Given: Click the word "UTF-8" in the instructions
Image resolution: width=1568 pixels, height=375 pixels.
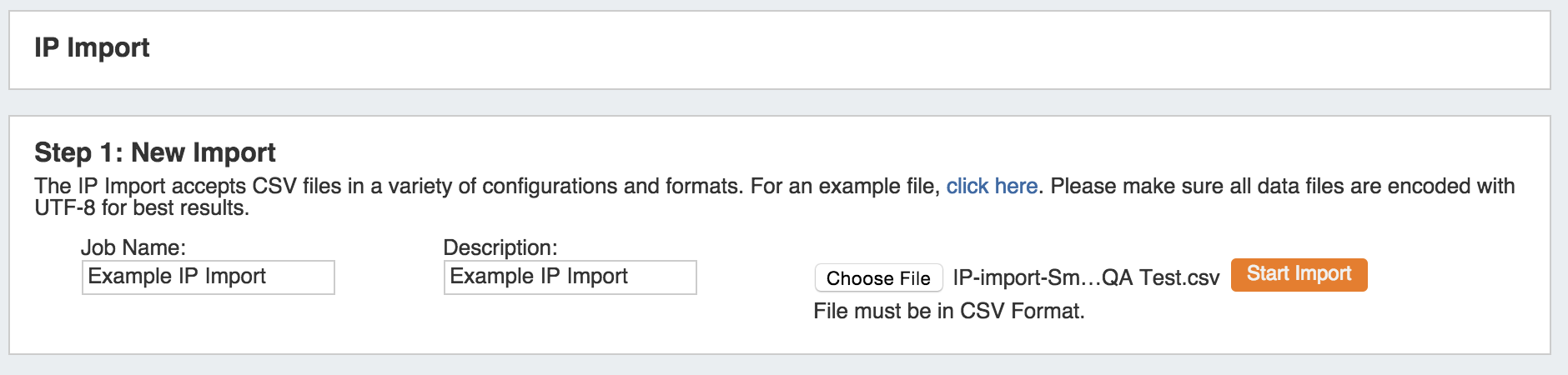Looking at the screenshot, I should click(x=65, y=207).
